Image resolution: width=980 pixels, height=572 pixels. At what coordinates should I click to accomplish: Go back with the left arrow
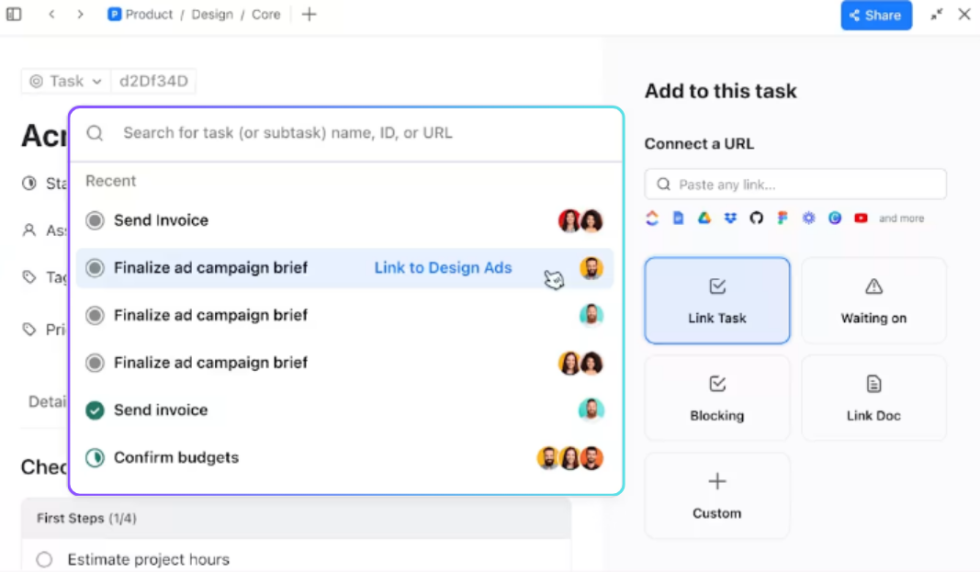(52, 14)
